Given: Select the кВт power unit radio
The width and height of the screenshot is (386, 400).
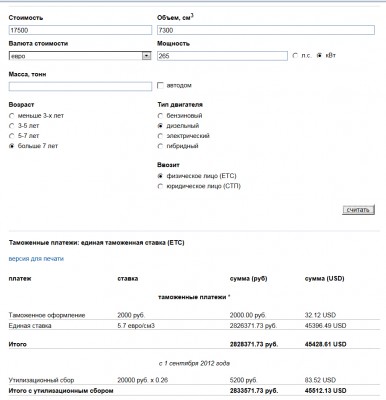Looking at the screenshot, I should (319, 56).
